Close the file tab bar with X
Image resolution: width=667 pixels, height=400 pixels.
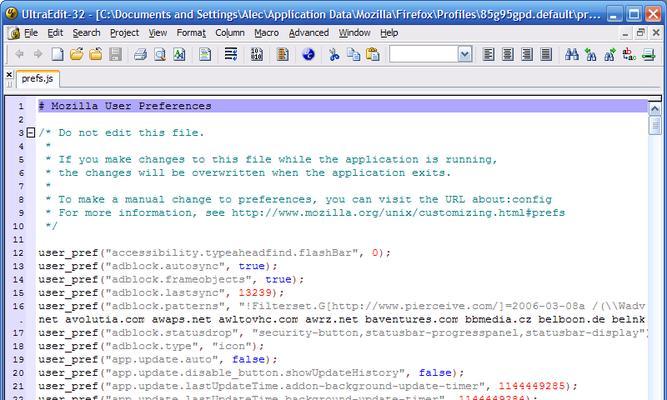click(x=9, y=74)
